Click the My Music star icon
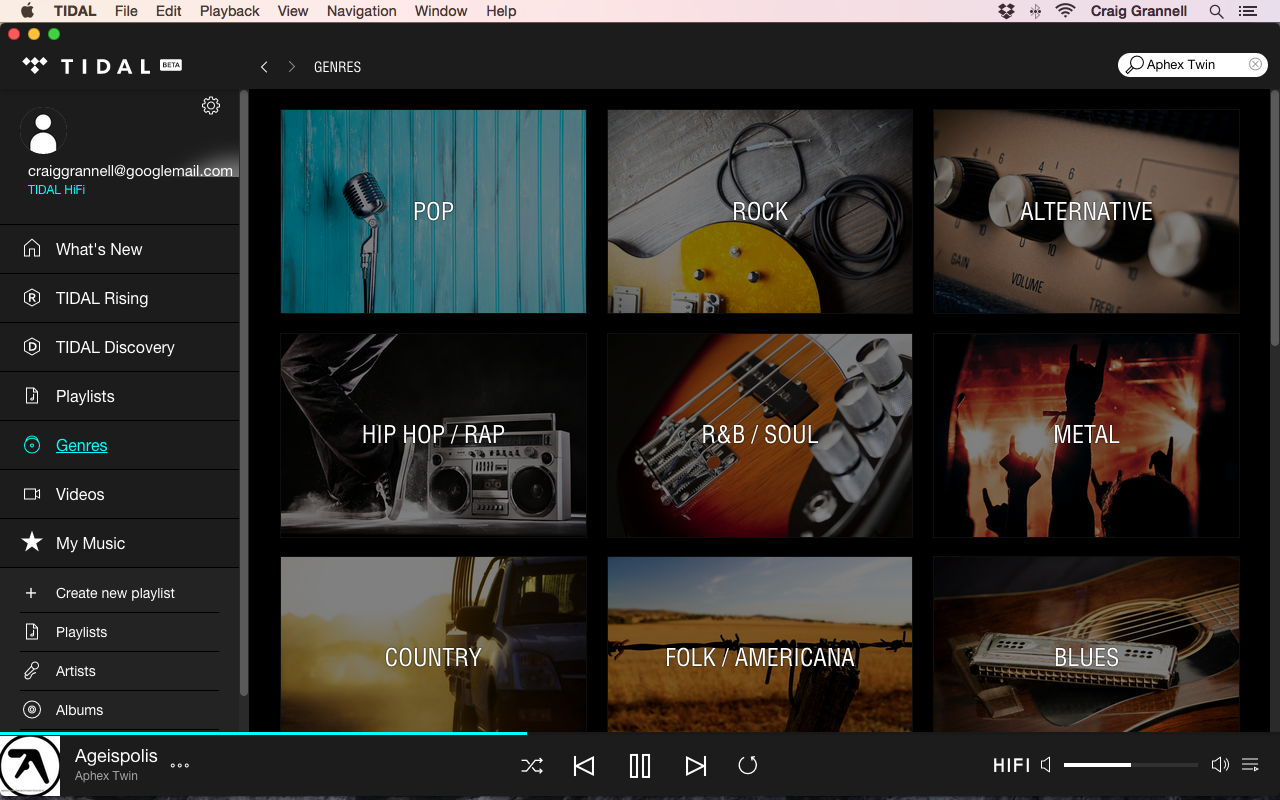The height and width of the screenshot is (800, 1280). click(x=32, y=542)
